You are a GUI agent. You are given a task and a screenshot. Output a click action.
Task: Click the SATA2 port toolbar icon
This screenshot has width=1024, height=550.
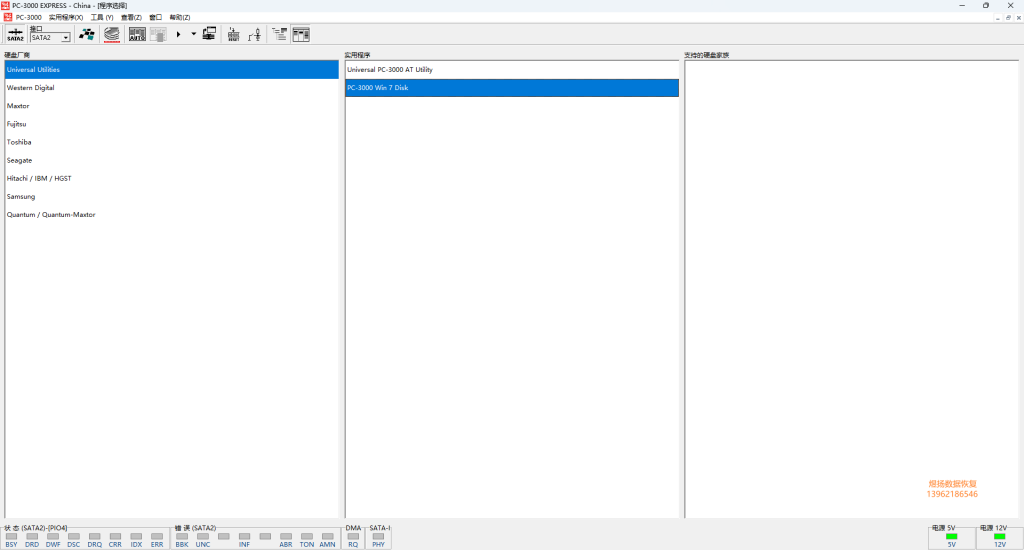click(16, 35)
